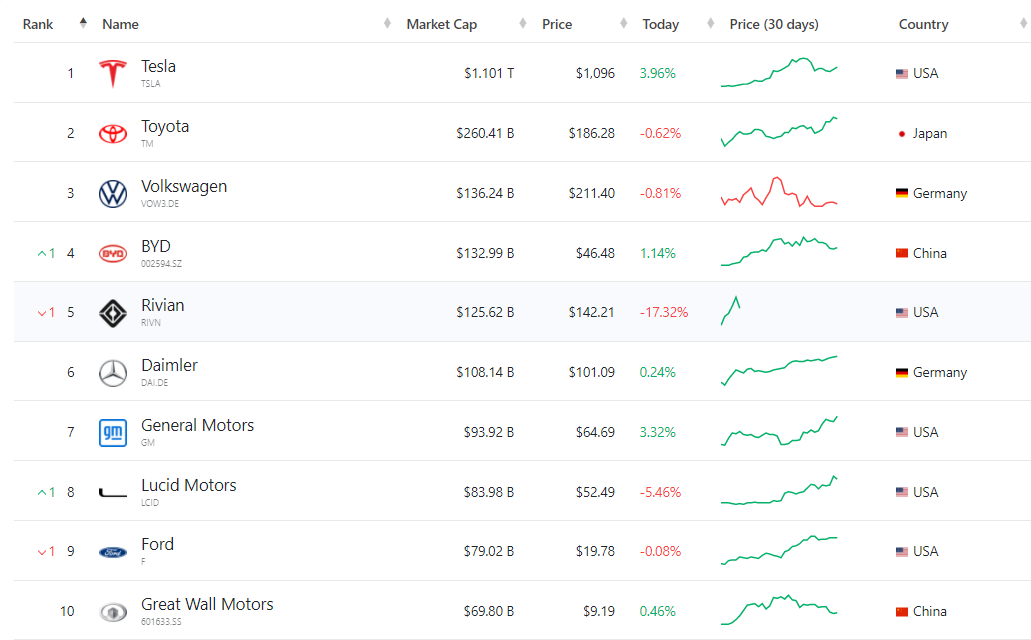The image size is (1031, 640).
Task: Click the Tesla logo icon
Action: coord(112,73)
